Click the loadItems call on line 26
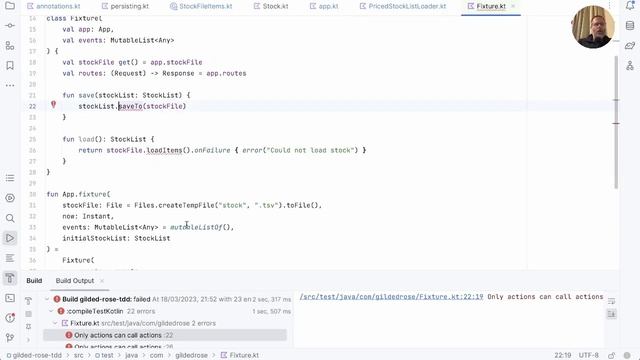The width and height of the screenshot is (640, 360). pyautogui.click(x=164, y=150)
